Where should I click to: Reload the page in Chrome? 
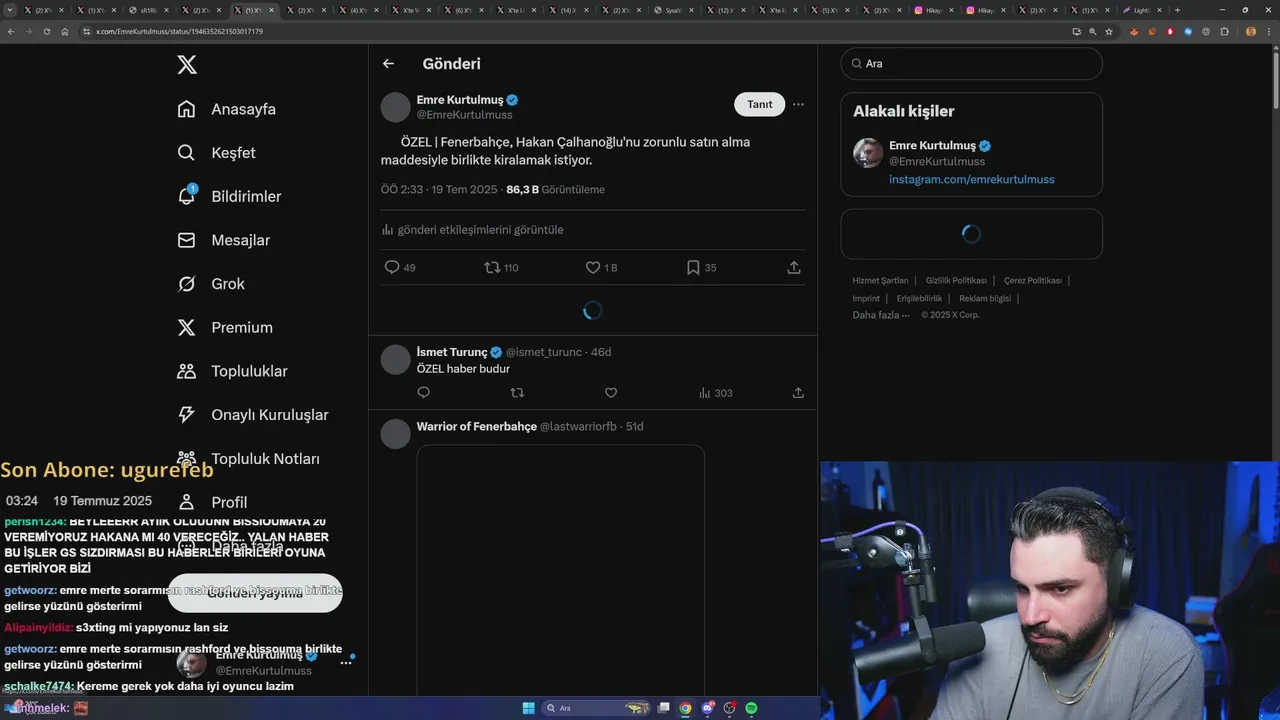pyautogui.click(x=46, y=31)
